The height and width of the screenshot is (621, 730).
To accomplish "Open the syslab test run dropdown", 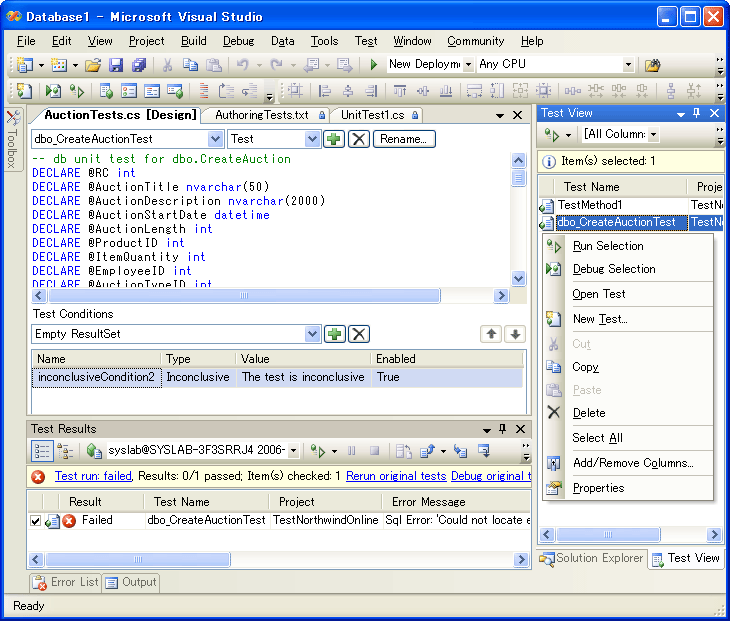I will tap(293, 450).
